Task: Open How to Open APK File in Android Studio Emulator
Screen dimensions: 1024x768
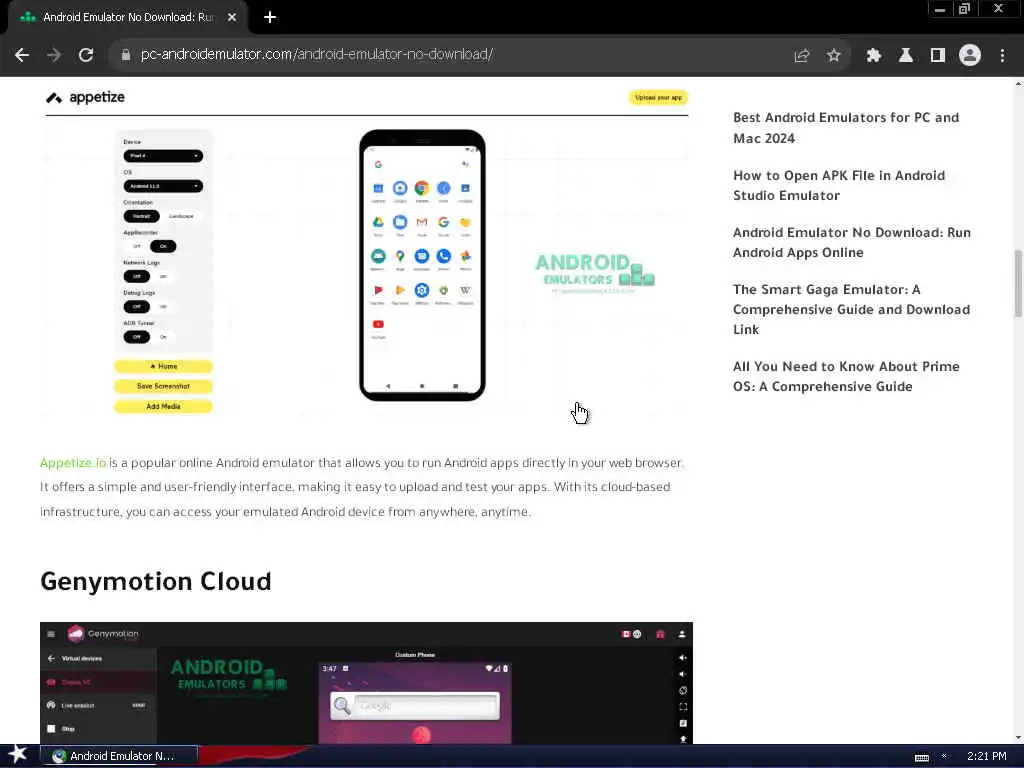Action: (x=839, y=185)
